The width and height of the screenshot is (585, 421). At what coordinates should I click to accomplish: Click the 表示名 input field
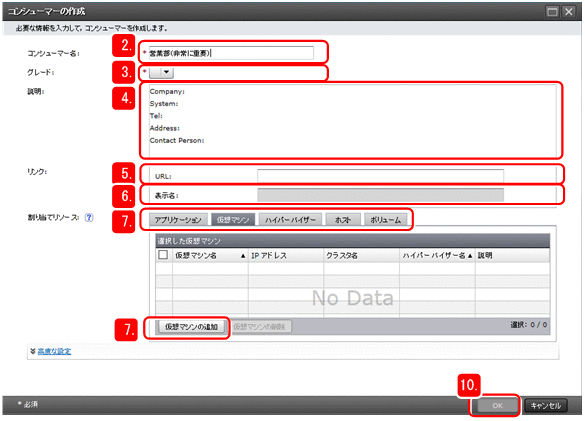(x=380, y=195)
